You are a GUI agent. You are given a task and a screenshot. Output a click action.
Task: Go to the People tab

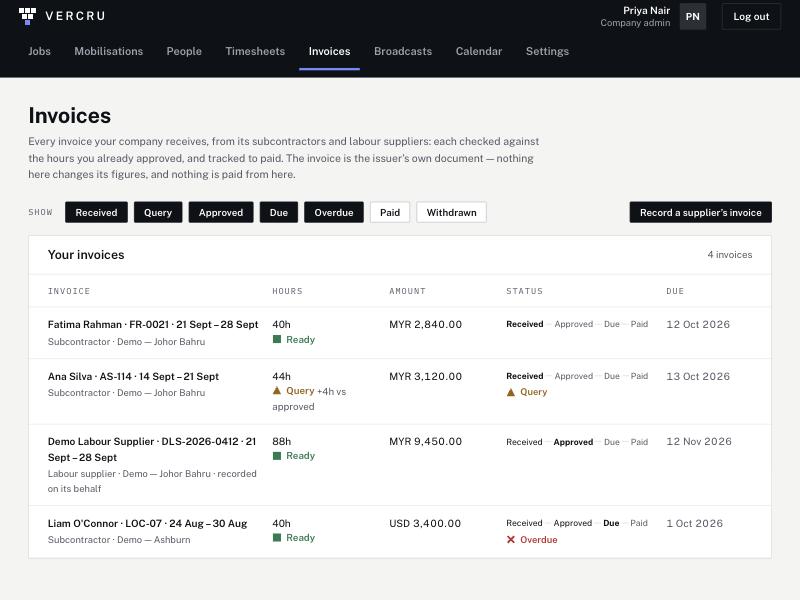click(184, 51)
